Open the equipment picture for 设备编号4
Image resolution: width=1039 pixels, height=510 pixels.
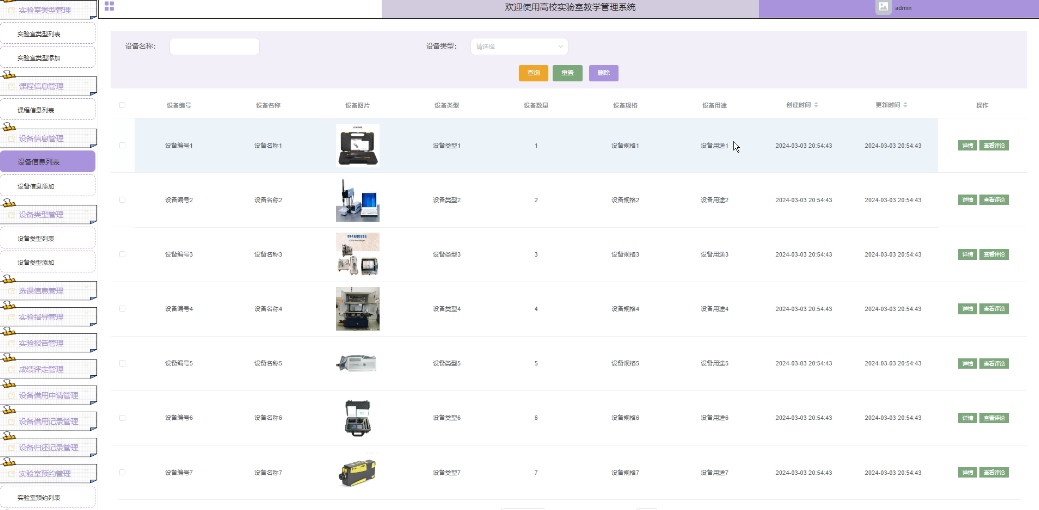pyautogui.click(x=358, y=309)
